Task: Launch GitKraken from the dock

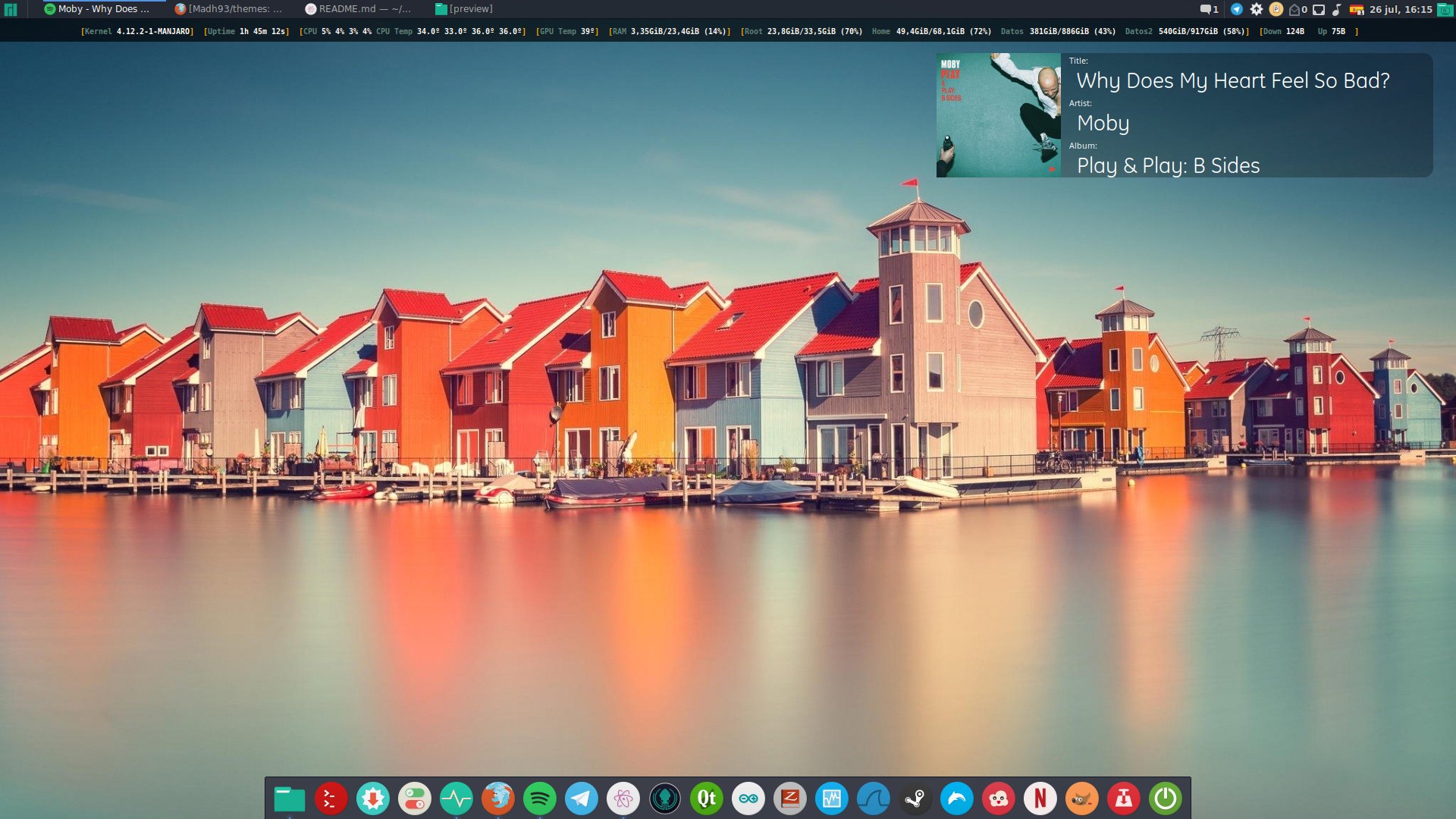Action: [664, 799]
